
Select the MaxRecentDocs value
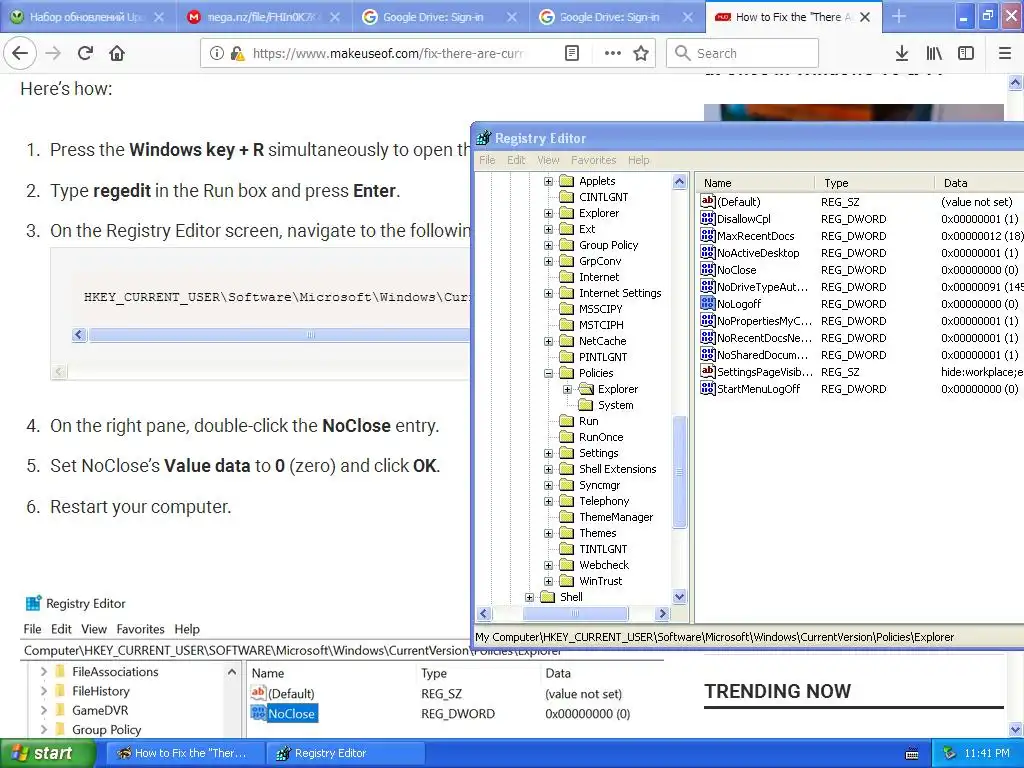[x=755, y=236]
